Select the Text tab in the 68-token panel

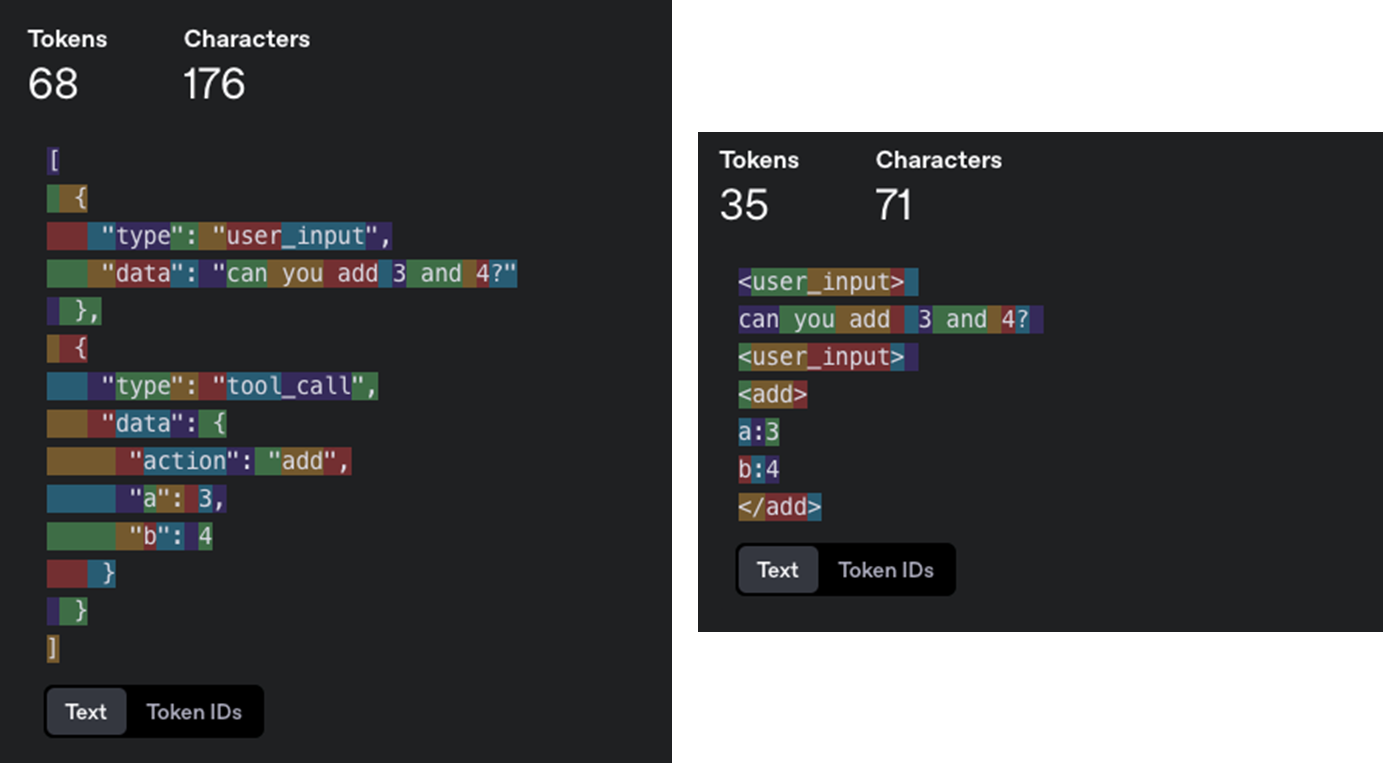(86, 712)
